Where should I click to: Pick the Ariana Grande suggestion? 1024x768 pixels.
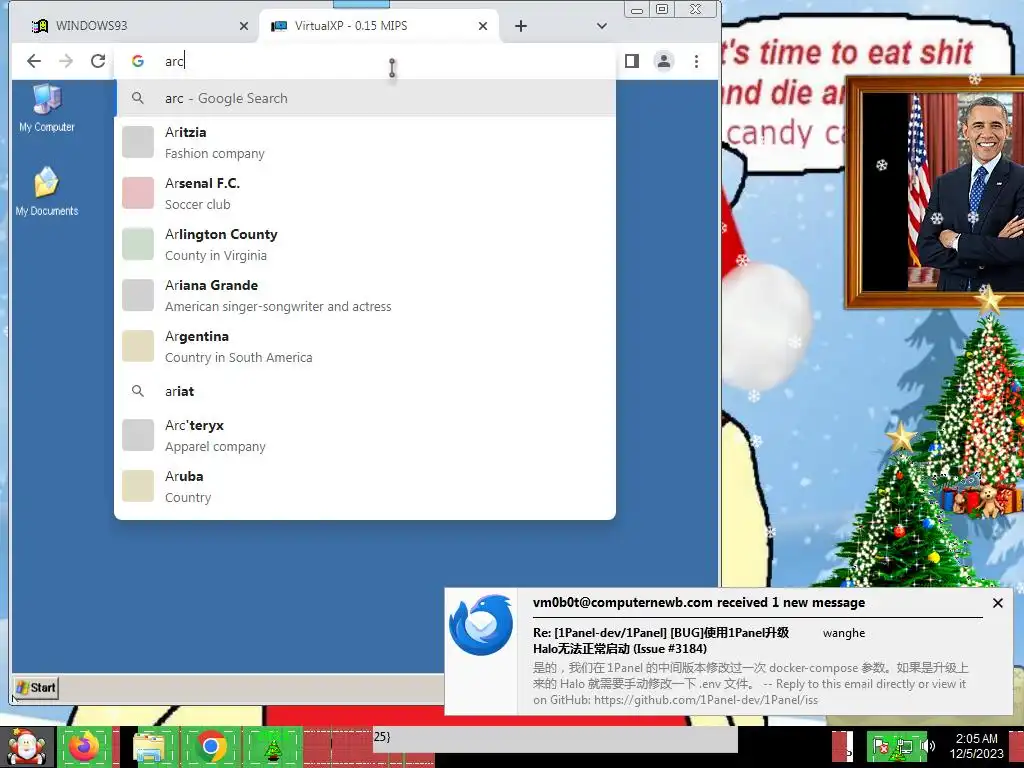point(365,295)
